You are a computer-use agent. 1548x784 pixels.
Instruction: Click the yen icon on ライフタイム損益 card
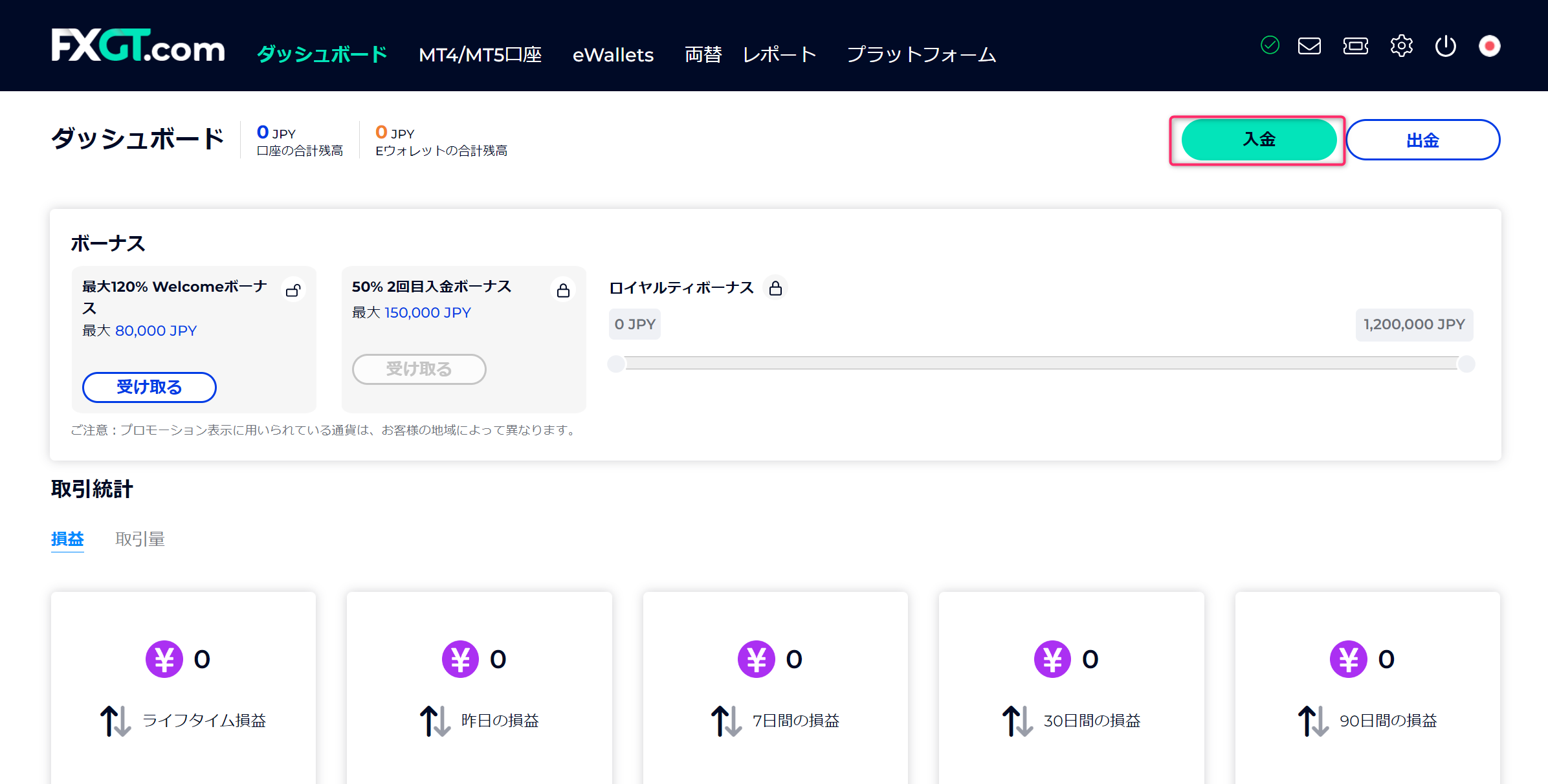pyautogui.click(x=164, y=659)
